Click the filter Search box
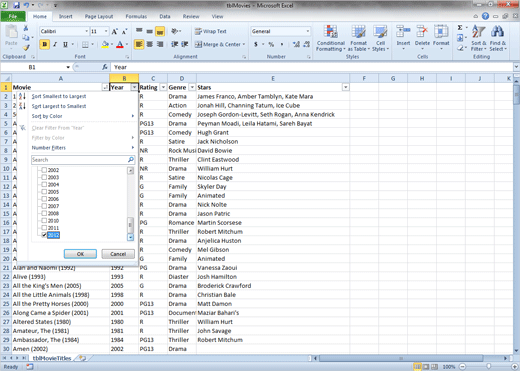This screenshot has height=371, width=520. (83, 160)
